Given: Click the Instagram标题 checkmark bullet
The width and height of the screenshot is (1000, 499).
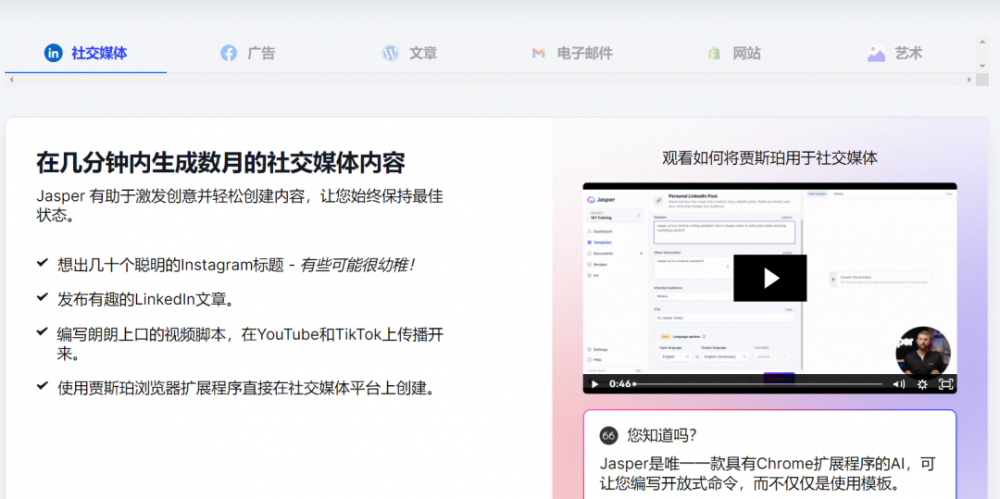Looking at the screenshot, I should 42,263.
